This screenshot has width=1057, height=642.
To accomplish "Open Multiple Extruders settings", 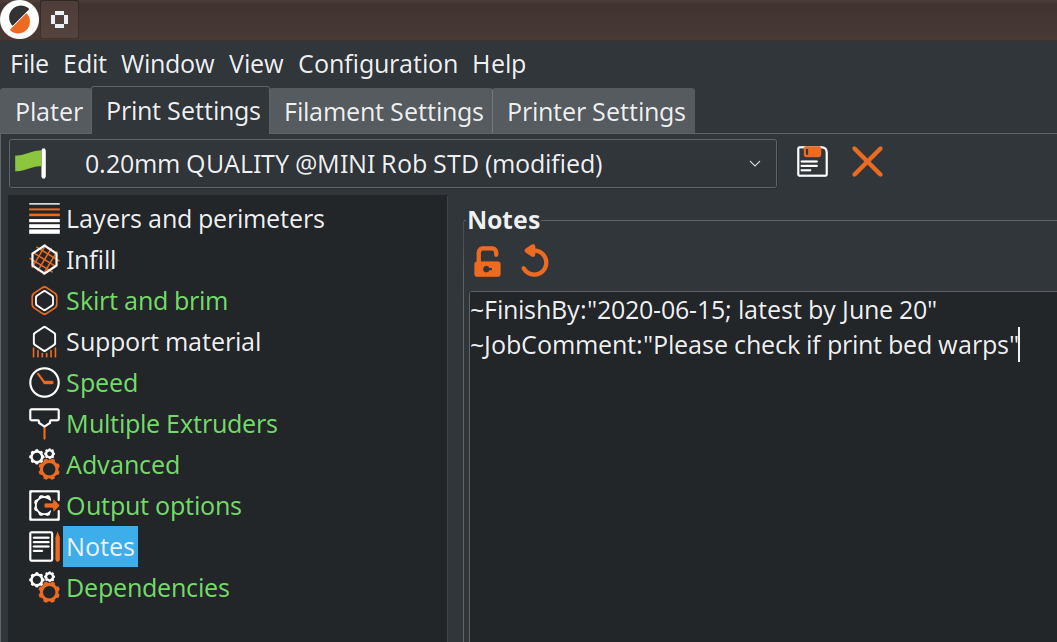I will click(x=172, y=424).
